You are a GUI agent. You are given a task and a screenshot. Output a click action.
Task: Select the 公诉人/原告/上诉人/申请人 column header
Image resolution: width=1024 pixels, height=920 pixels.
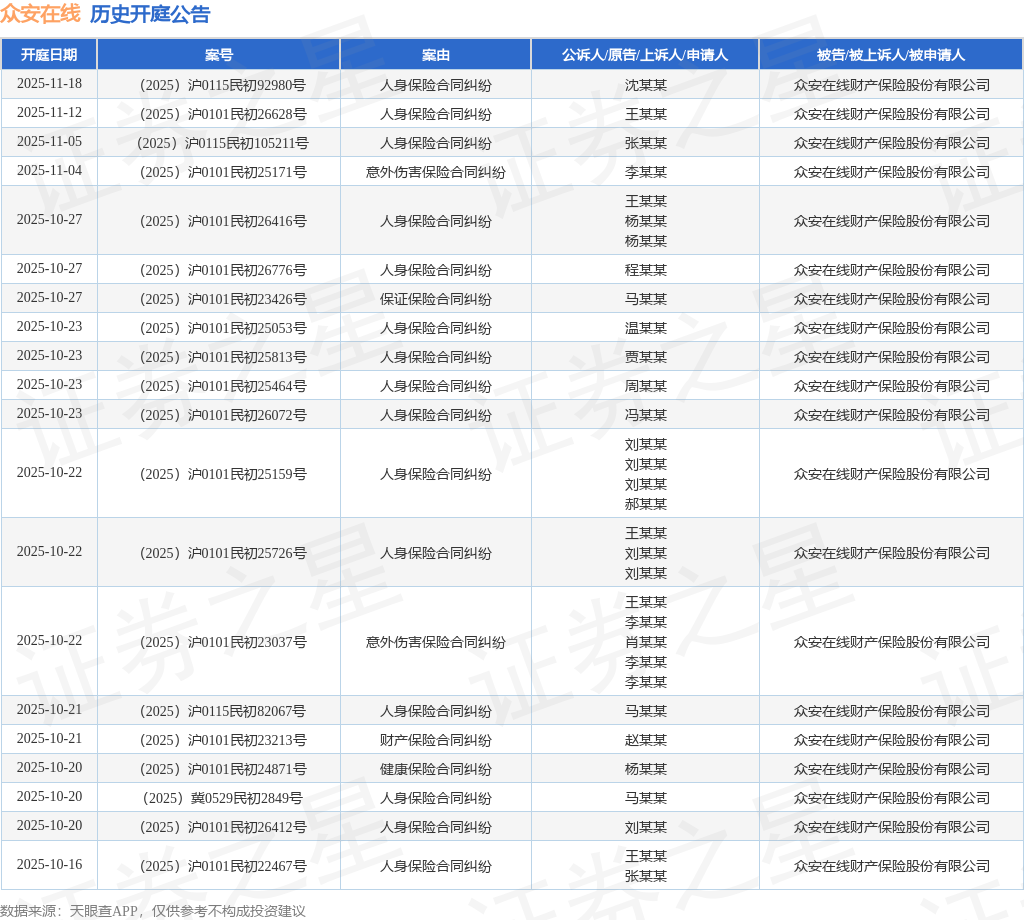click(645, 55)
